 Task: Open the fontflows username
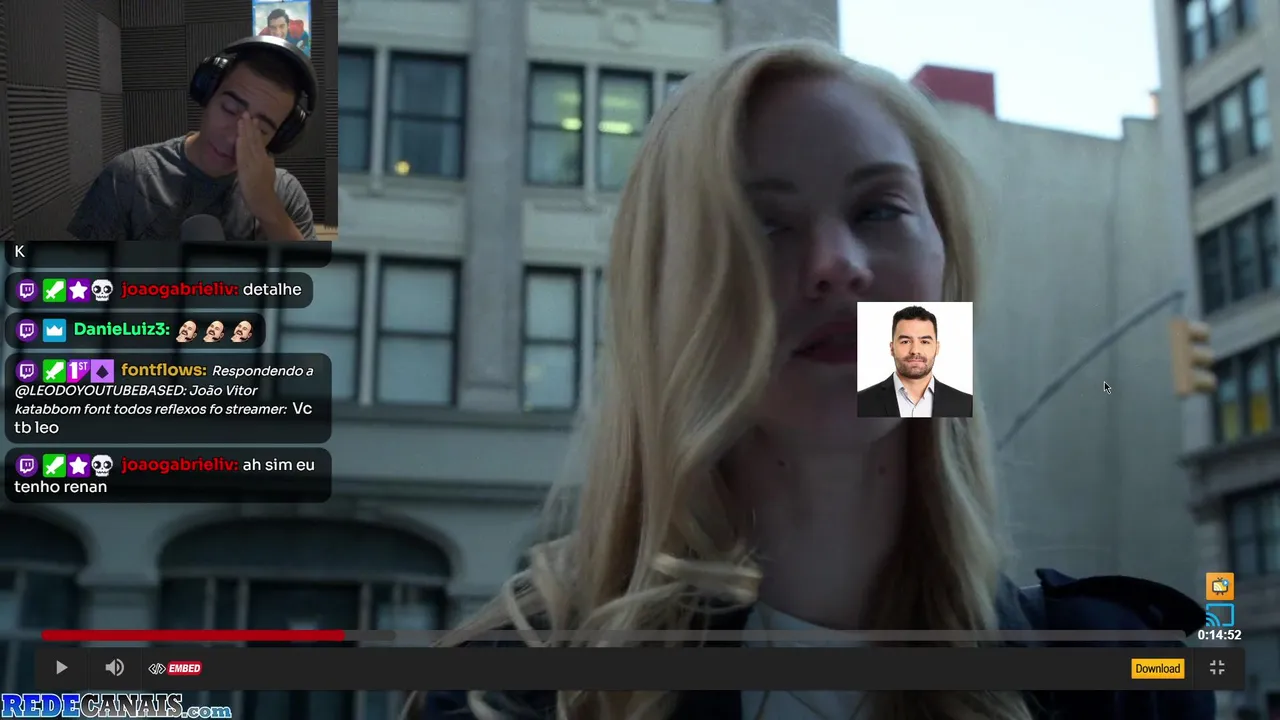[164, 371]
